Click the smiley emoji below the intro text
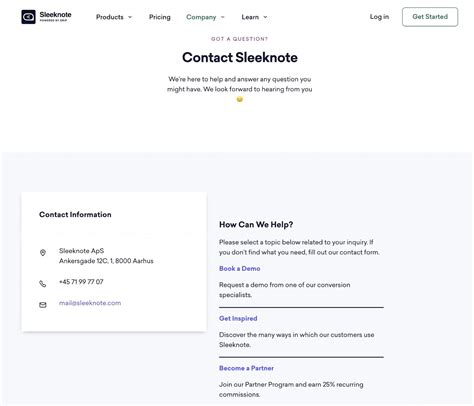474x406 pixels. tap(239, 99)
